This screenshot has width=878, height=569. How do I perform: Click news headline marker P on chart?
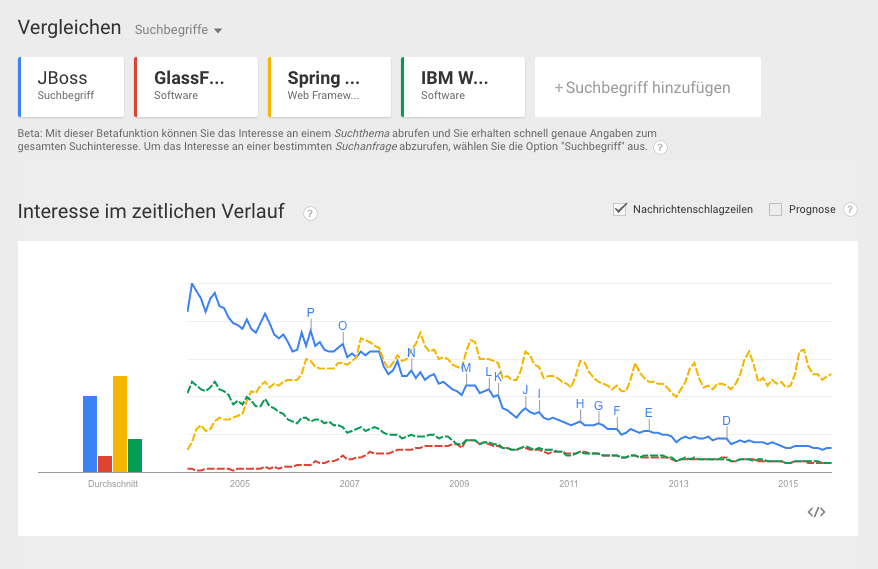coord(310,313)
